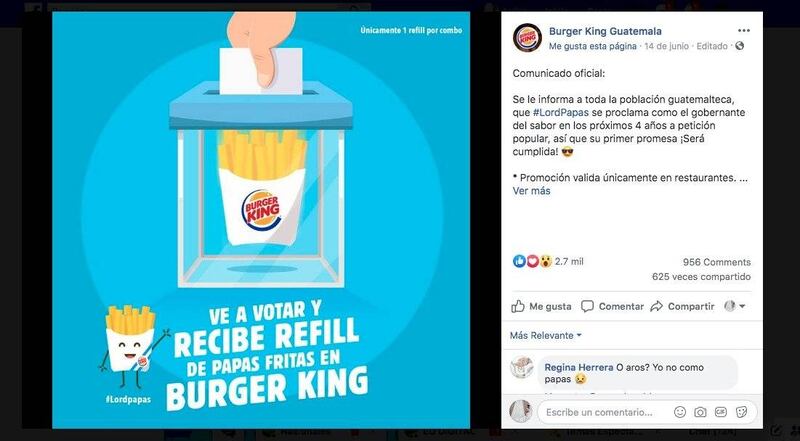Click the Burger King Guatemala profile picture
The height and width of the screenshot is (441, 800).
pyautogui.click(x=527, y=38)
